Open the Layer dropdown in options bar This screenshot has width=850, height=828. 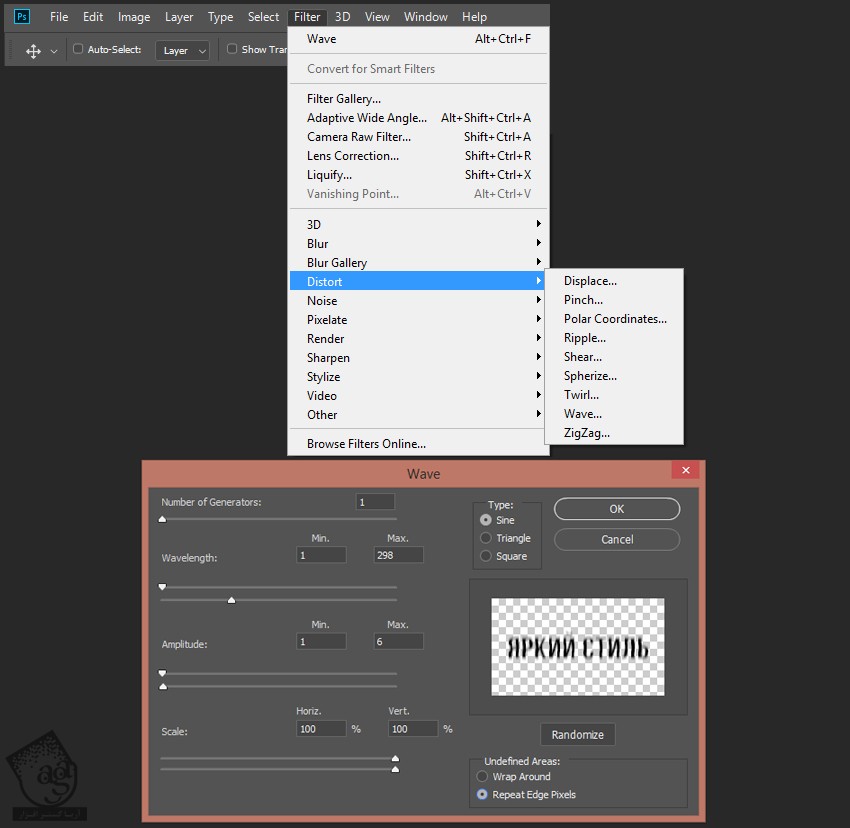point(182,50)
